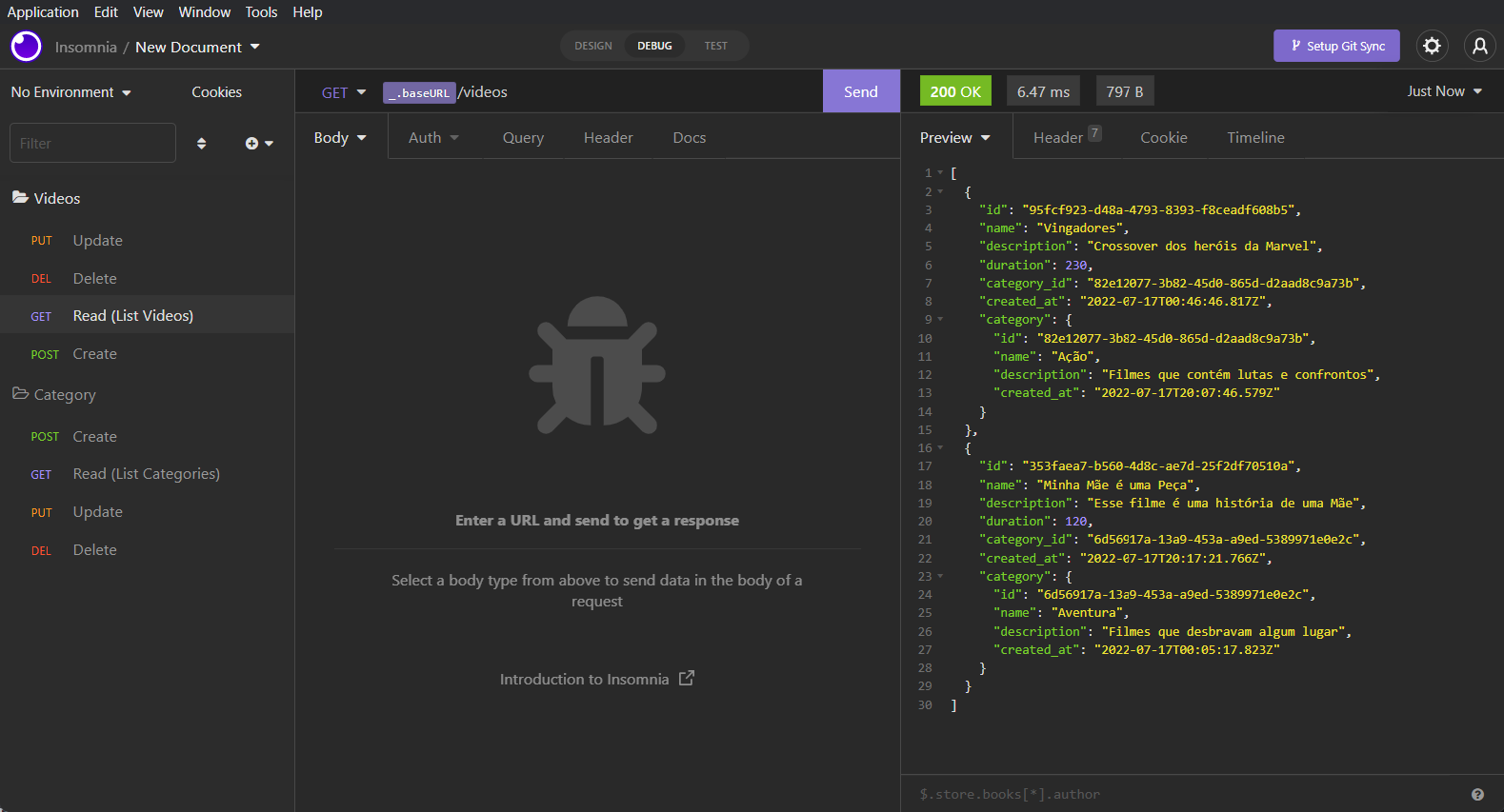This screenshot has width=1504, height=812.
Task: Click the 797 B response size
Action: pyautogui.click(x=1125, y=91)
